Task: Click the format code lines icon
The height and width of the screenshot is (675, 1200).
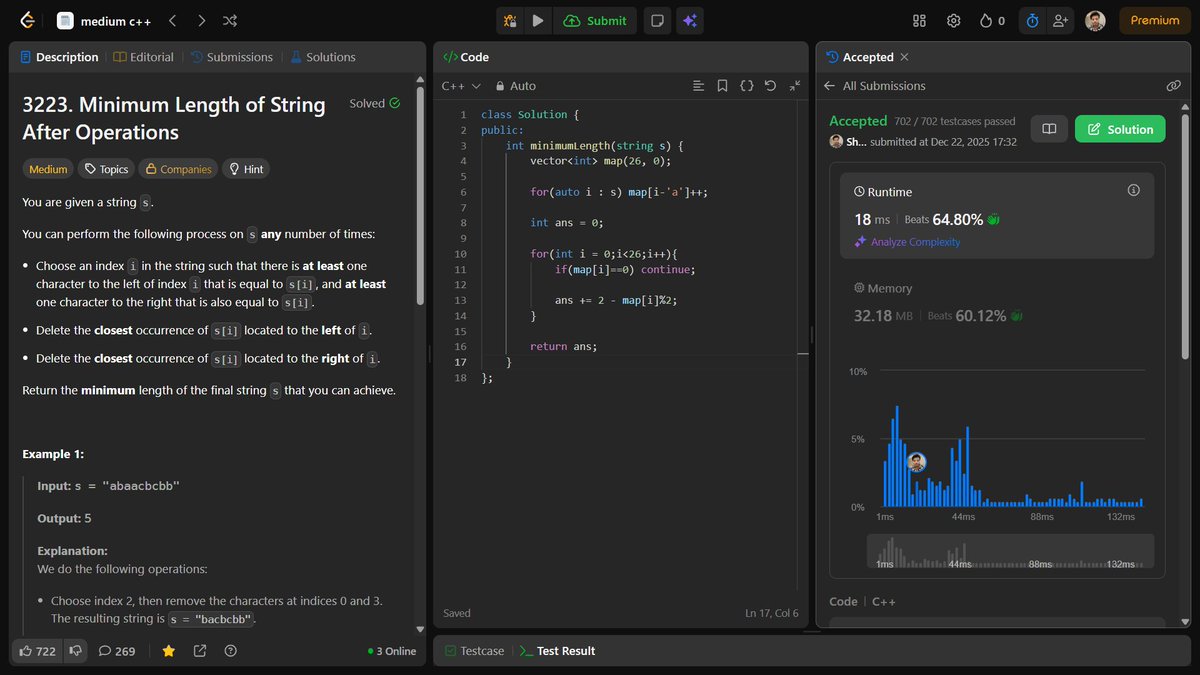Action: coord(698,85)
